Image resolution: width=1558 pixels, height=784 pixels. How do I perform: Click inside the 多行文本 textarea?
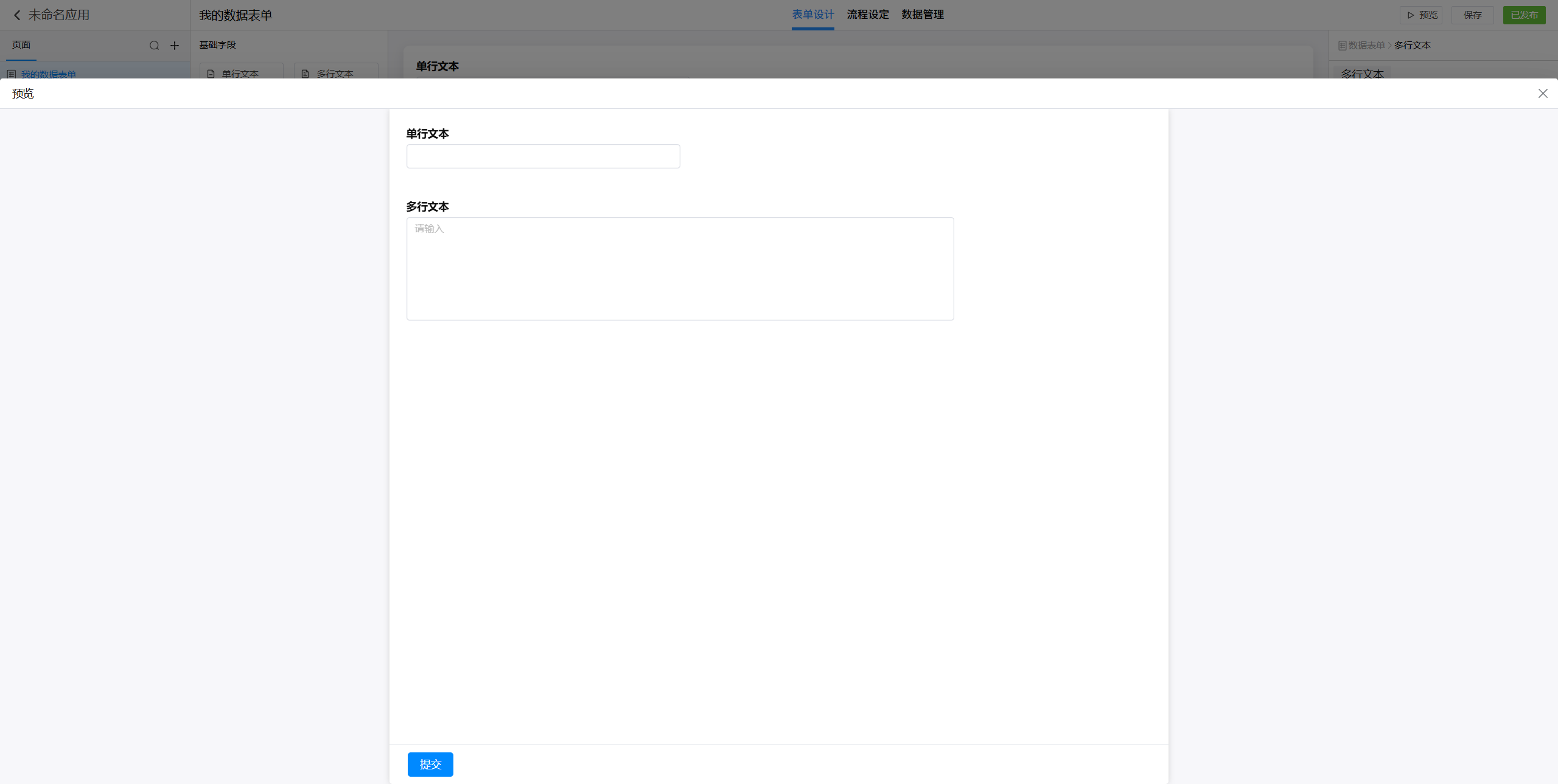coord(680,269)
